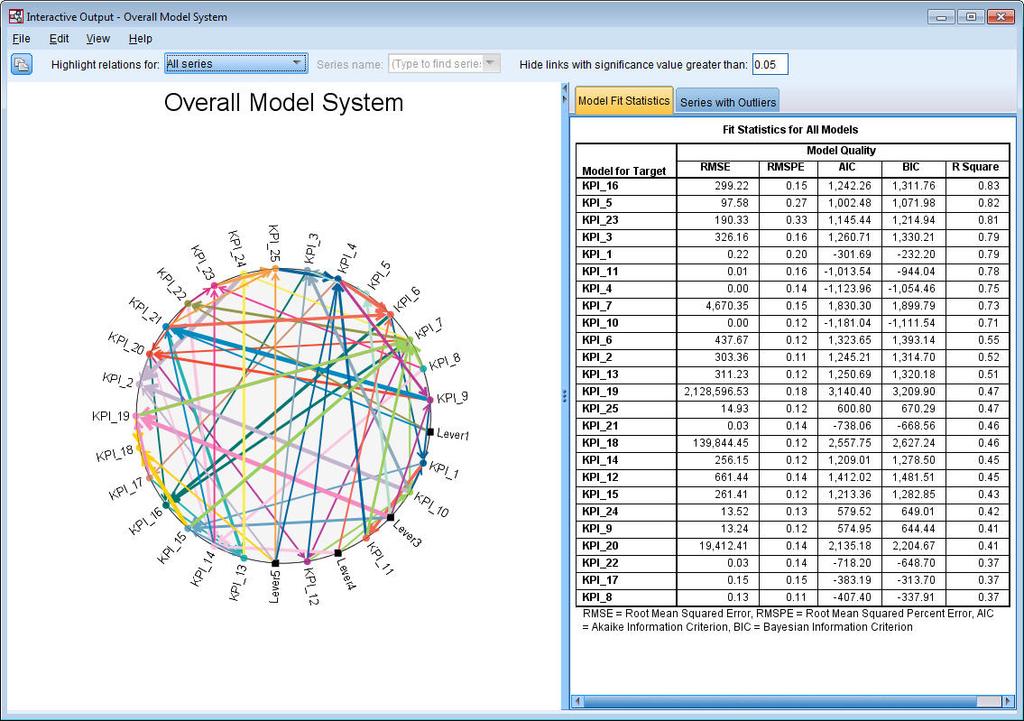1024x721 pixels.
Task: Click AIC value 3,140.40
Action: [850, 391]
